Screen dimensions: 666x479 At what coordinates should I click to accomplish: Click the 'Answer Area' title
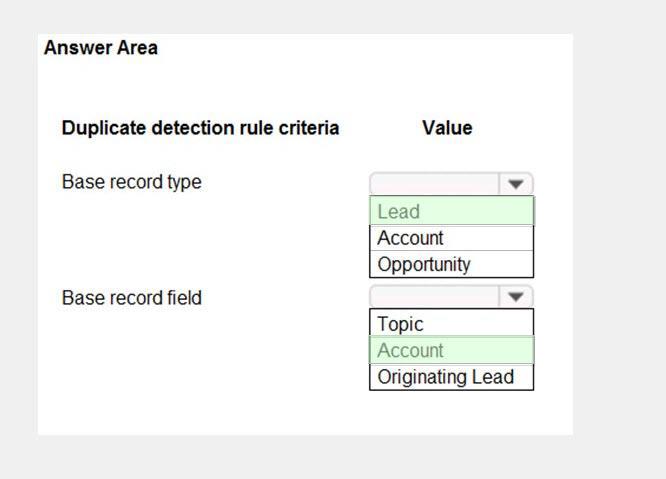pyautogui.click(x=101, y=48)
